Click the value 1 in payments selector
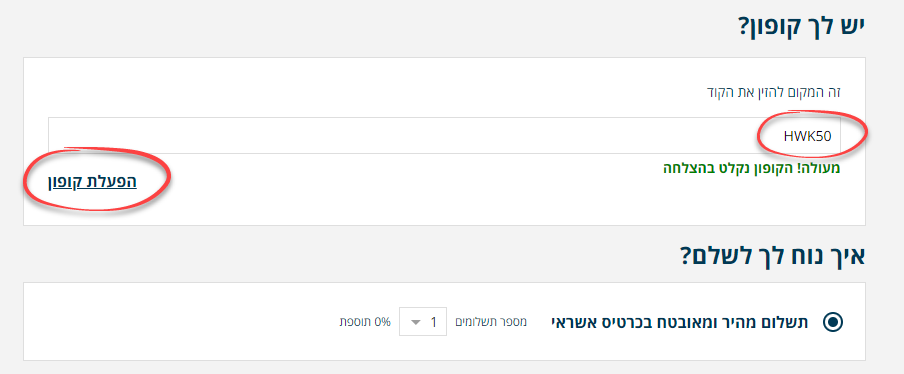This screenshot has width=904, height=374. (434, 322)
